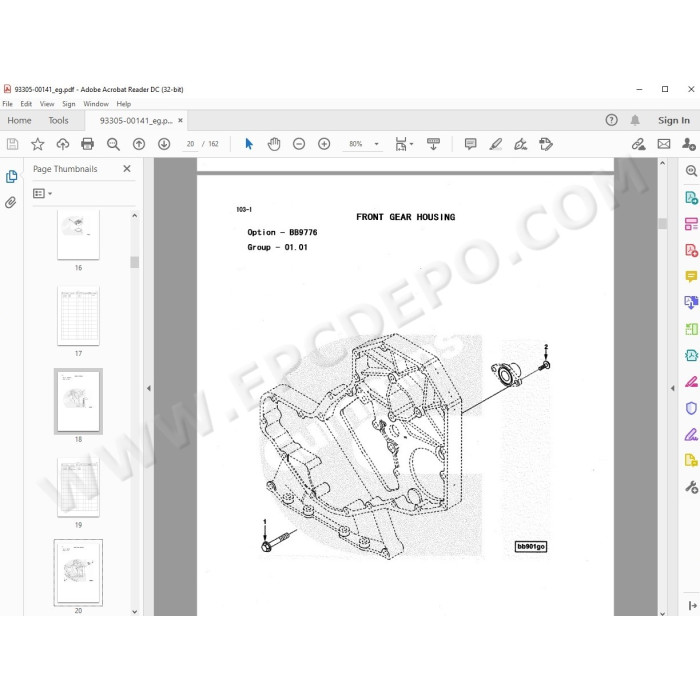Click the document scrollbar up arrow
The image size is (700, 700).
pos(662,163)
